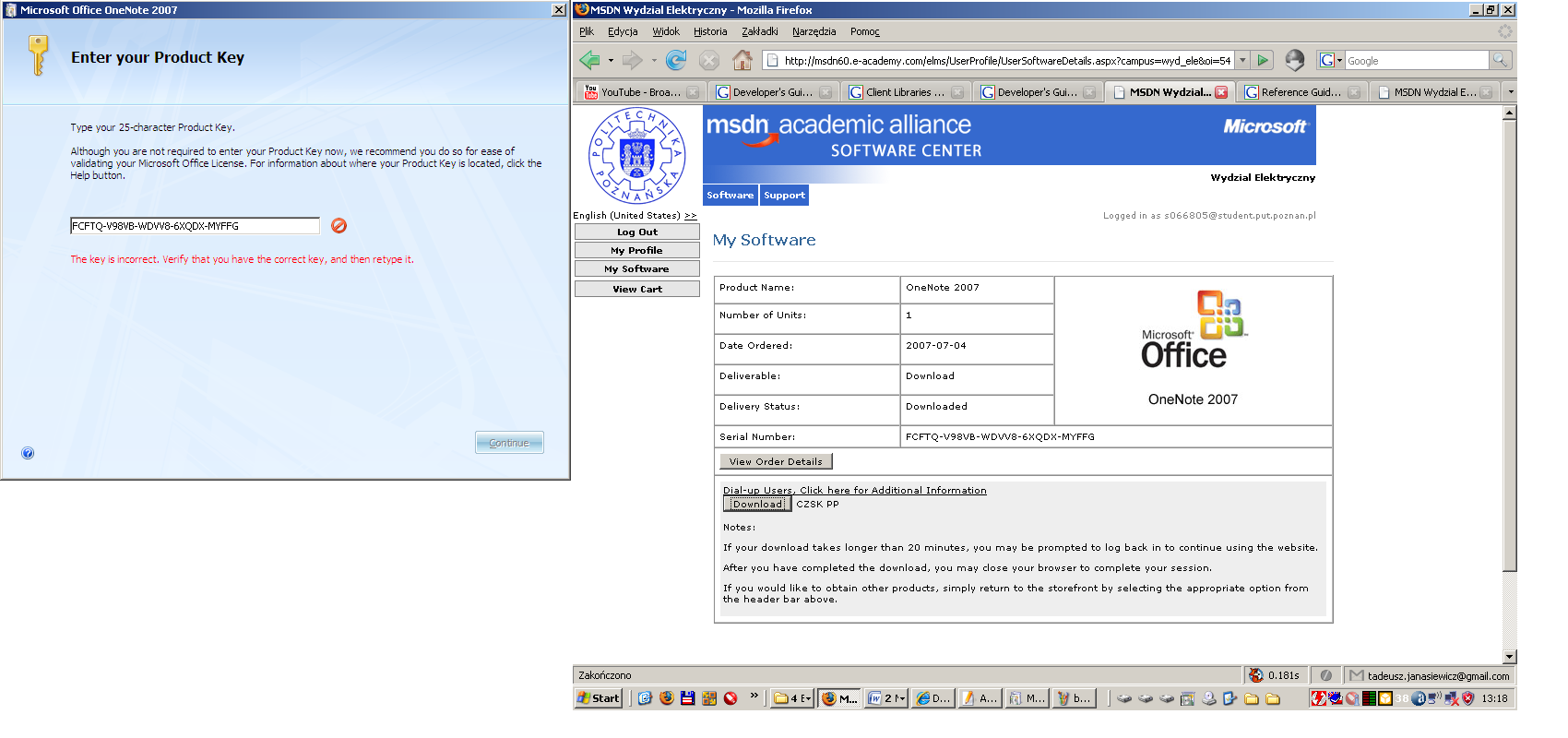This screenshot has width=1568, height=738.
Task: Click the View Order Details button
Action: pos(776,461)
